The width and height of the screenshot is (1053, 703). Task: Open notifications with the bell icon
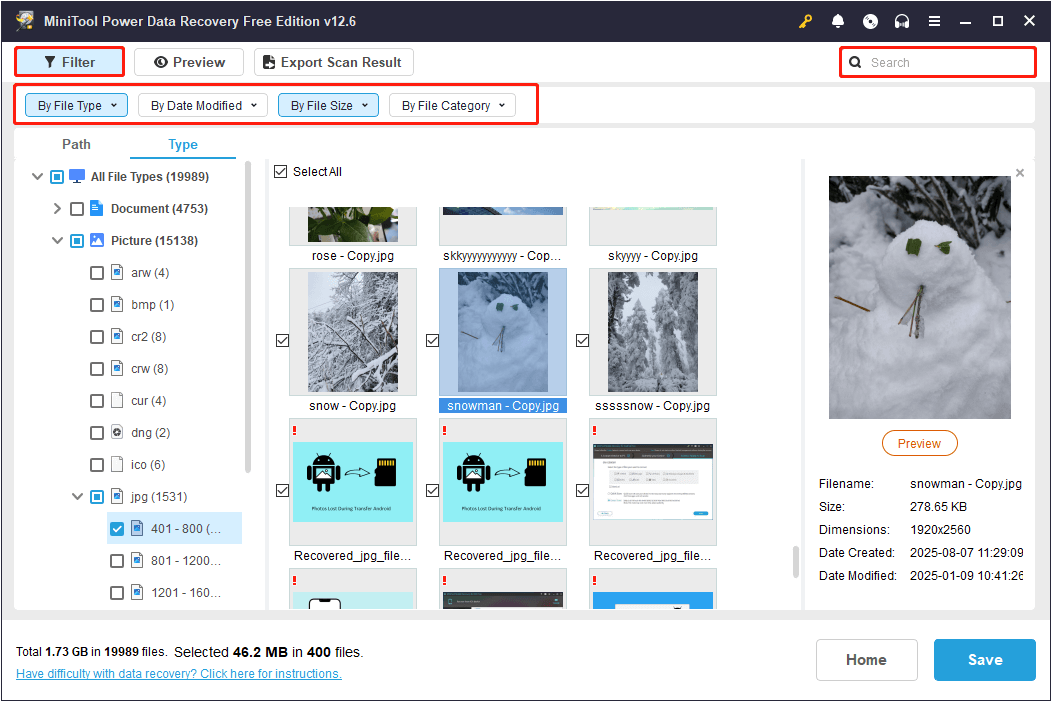[x=838, y=20]
